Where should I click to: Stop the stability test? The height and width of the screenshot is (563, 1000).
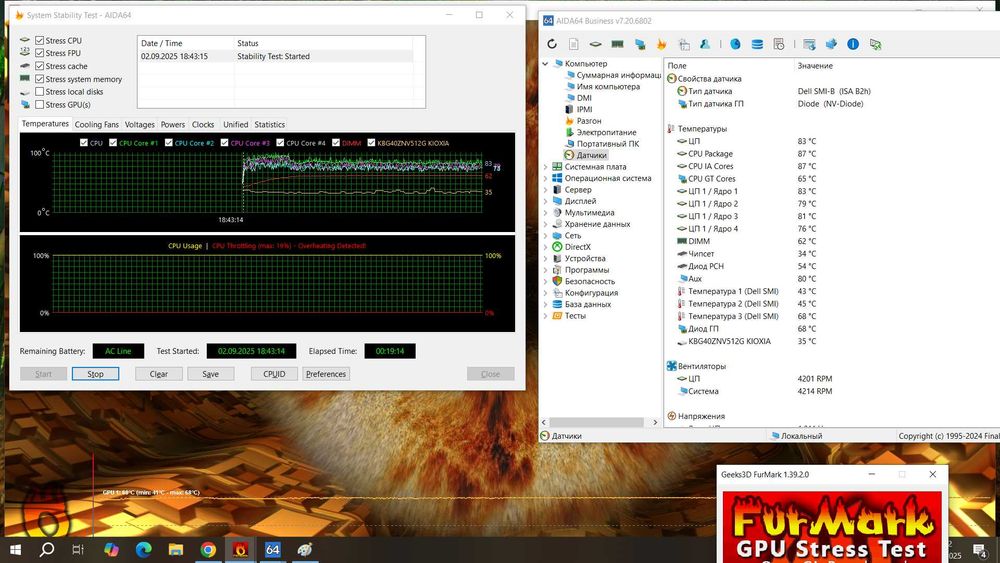tap(95, 374)
